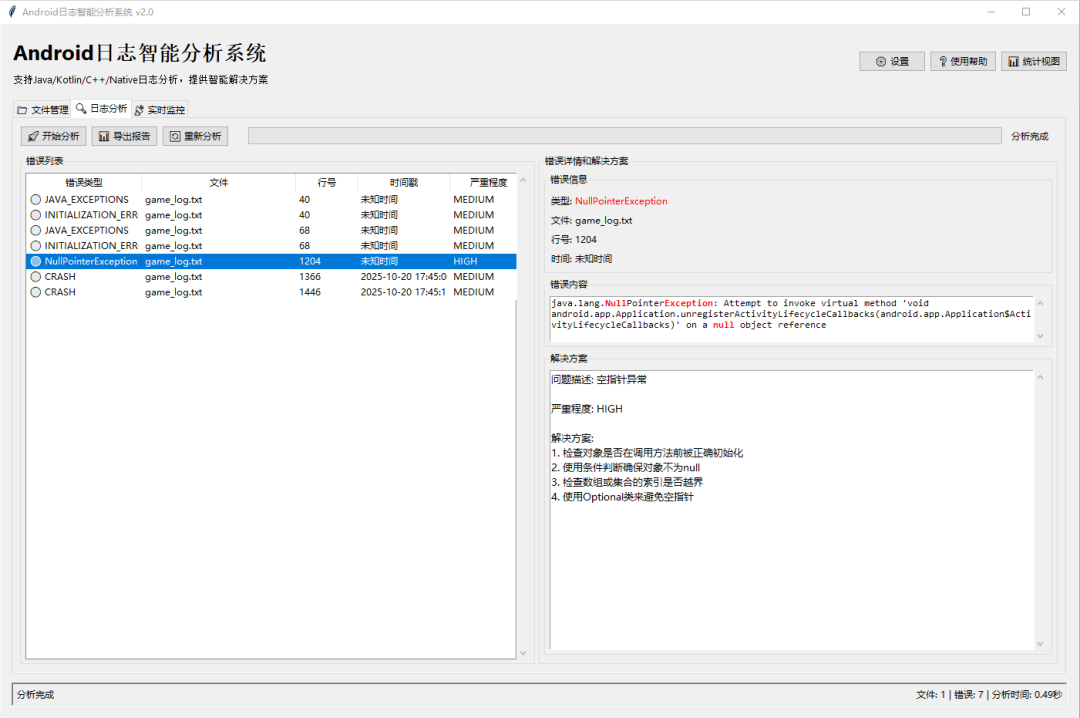Click line number 1204 in error list

pyautogui.click(x=310, y=261)
